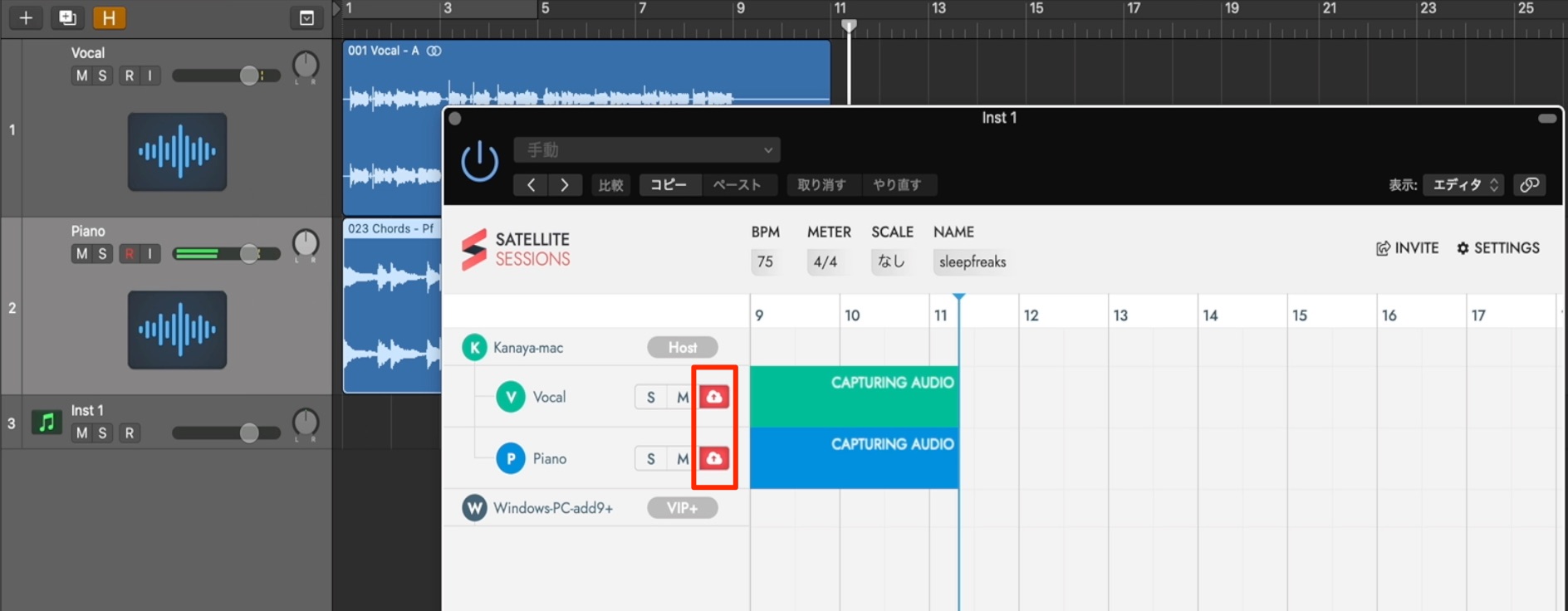Open the 手動 preset dropdown

[647, 150]
